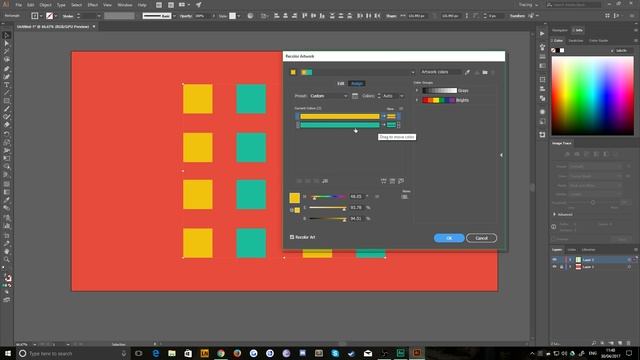Open the Transform panel icon in right dock

[x=542, y=80]
